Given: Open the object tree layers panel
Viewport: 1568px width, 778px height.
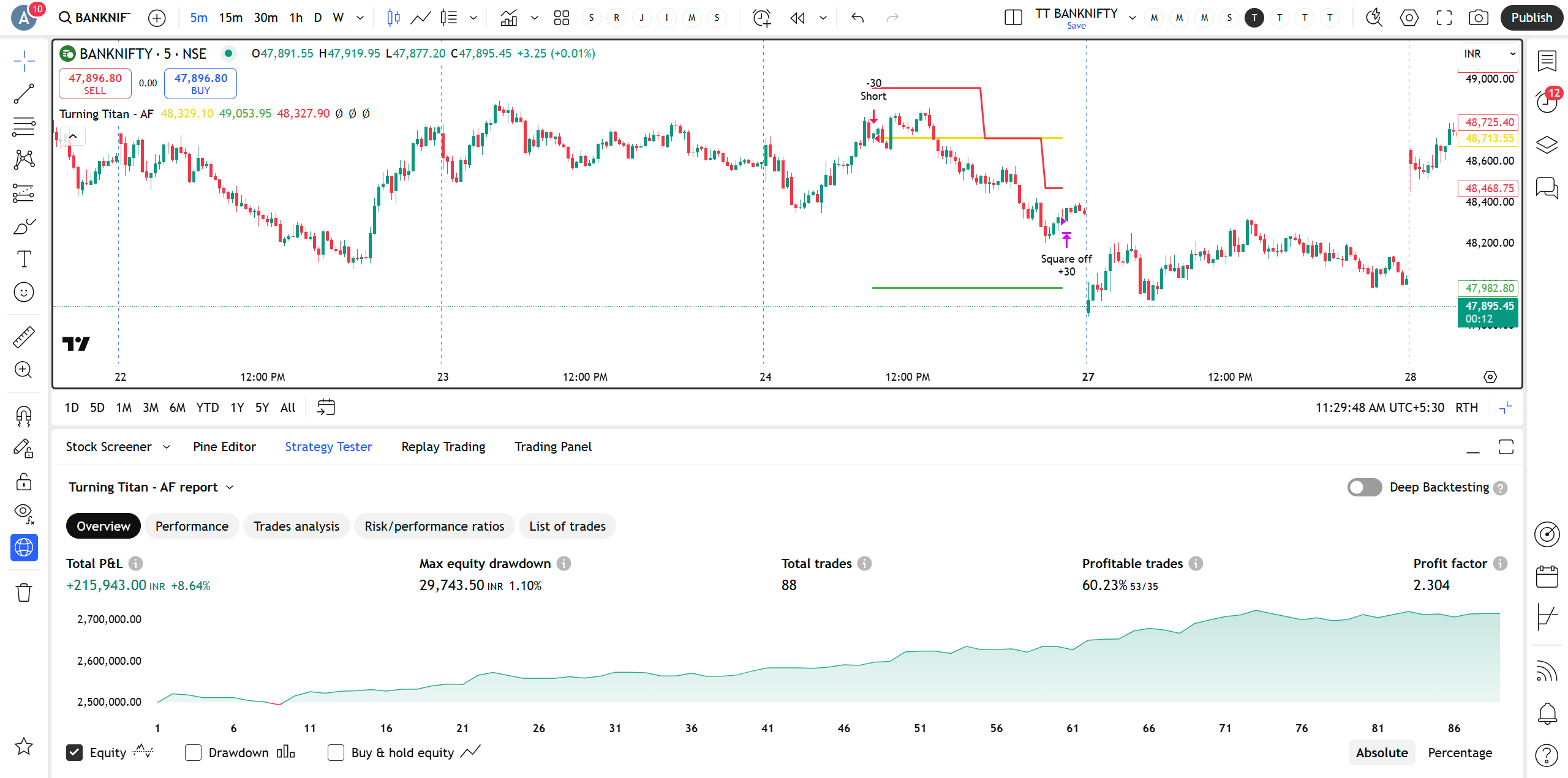Looking at the screenshot, I should (1547, 145).
